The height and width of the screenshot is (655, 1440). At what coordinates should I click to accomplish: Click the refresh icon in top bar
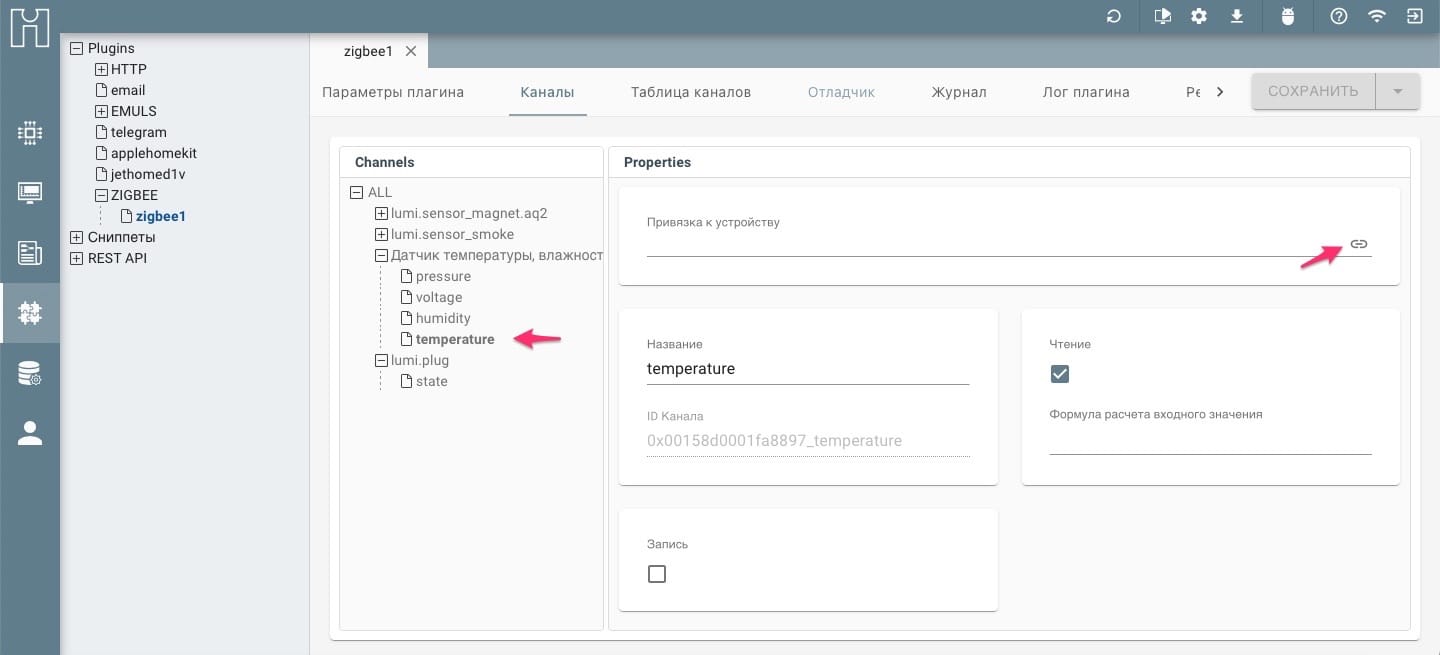point(1113,17)
